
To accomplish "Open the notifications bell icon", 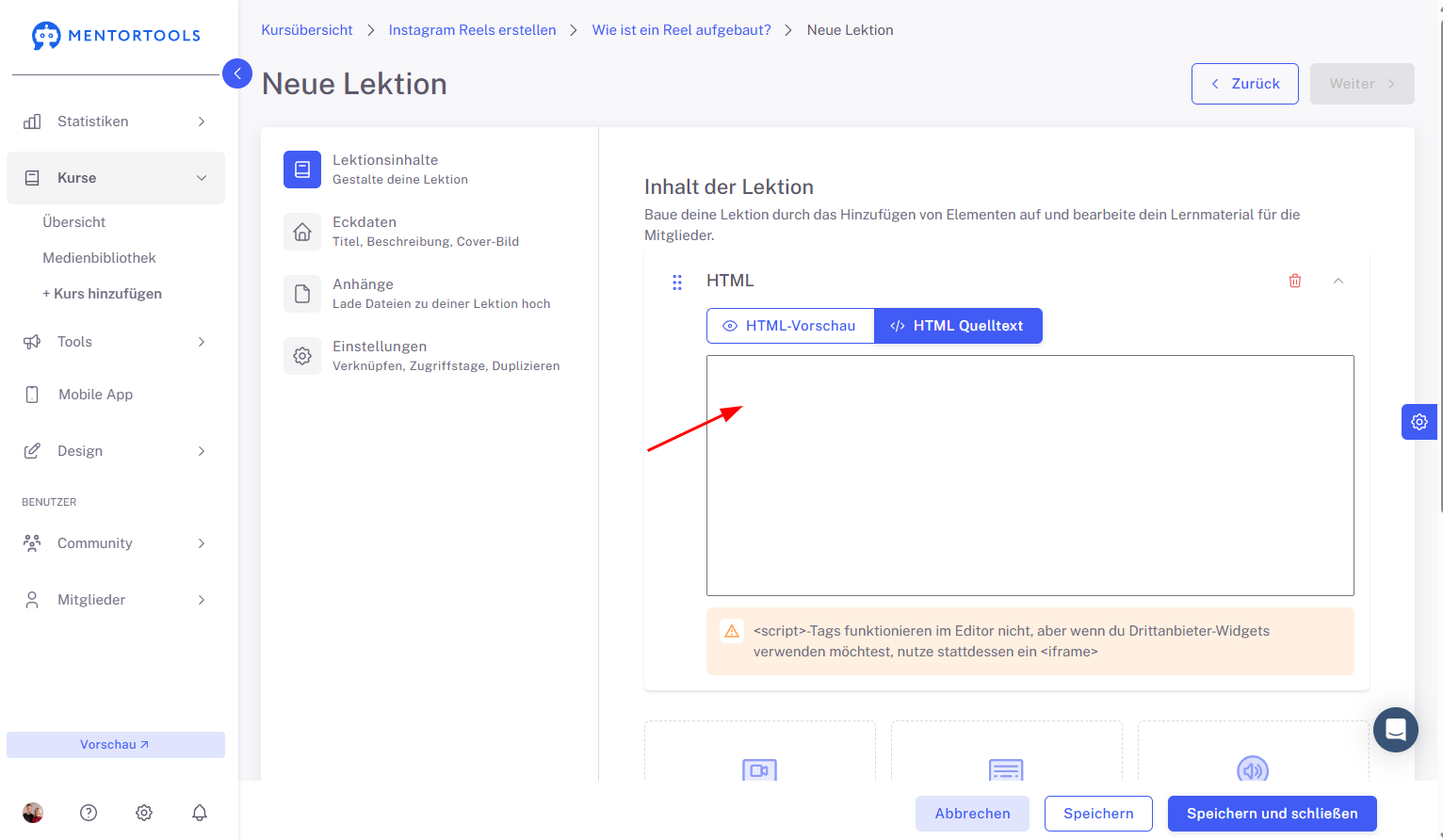I will [200, 813].
